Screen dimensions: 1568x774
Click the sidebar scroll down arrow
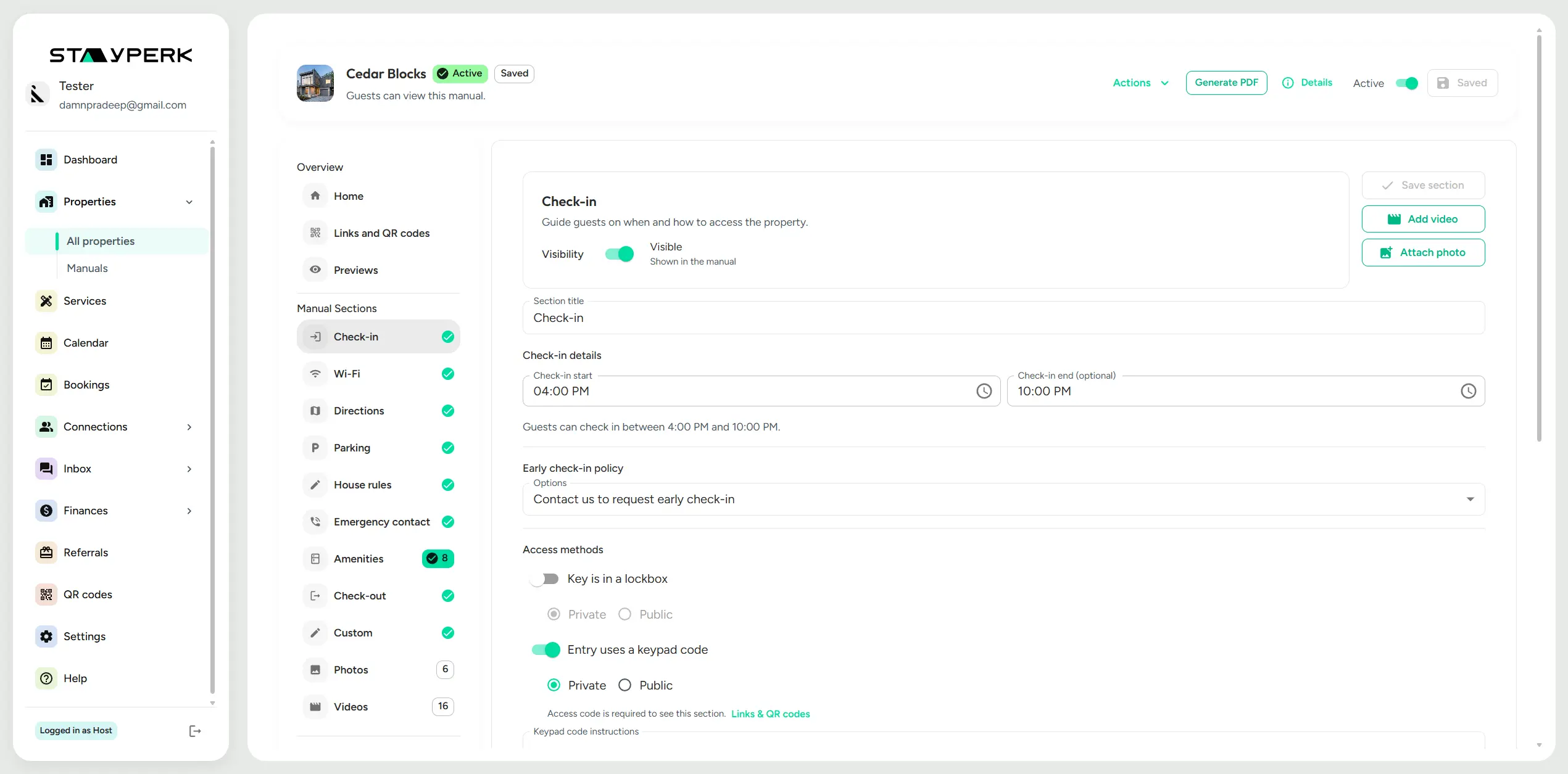[212, 703]
